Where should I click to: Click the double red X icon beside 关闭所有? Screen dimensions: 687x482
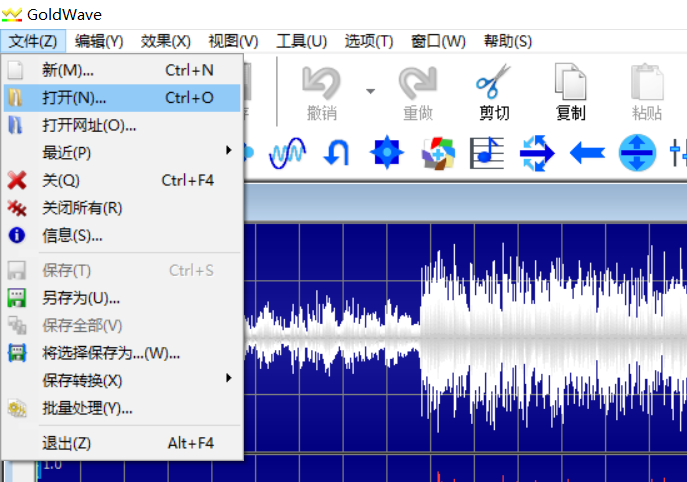(17, 208)
